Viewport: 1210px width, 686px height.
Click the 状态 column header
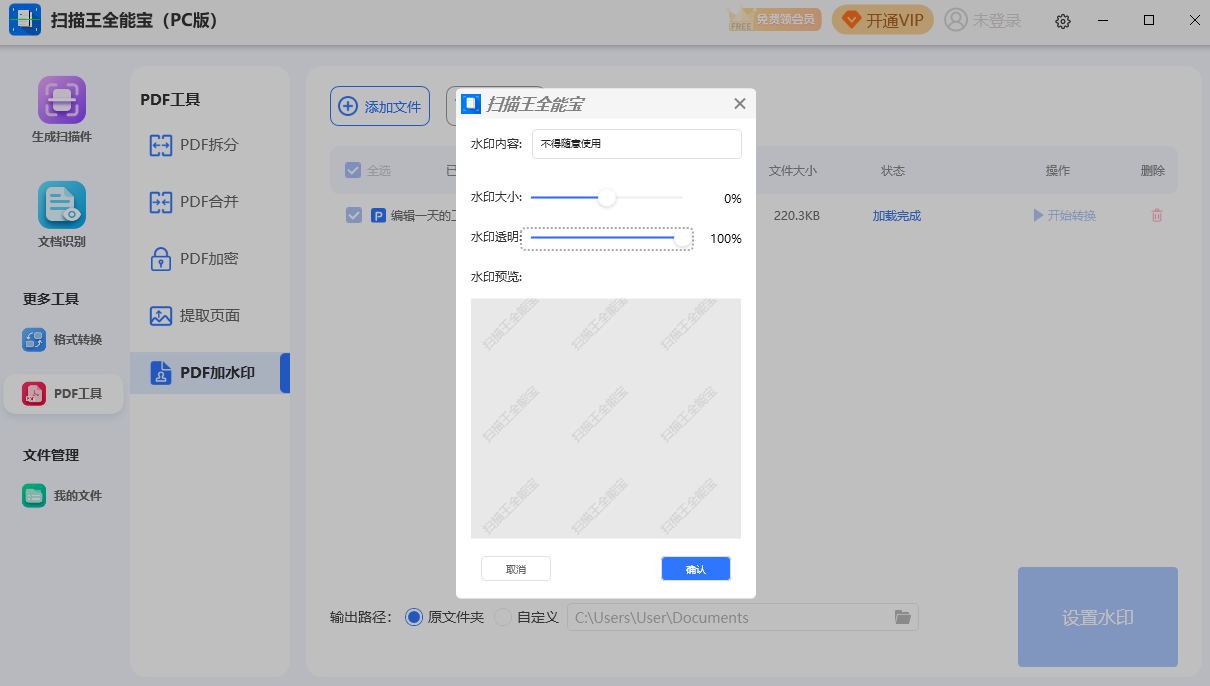(893, 171)
